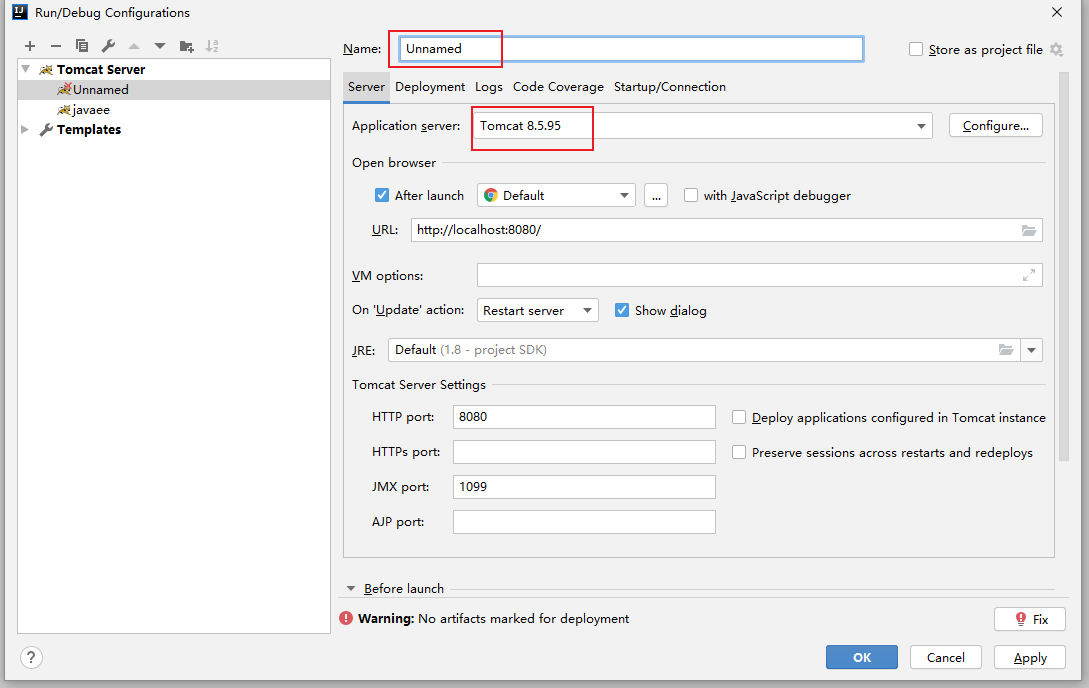
Task: Click the OK button
Action: pos(862,657)
